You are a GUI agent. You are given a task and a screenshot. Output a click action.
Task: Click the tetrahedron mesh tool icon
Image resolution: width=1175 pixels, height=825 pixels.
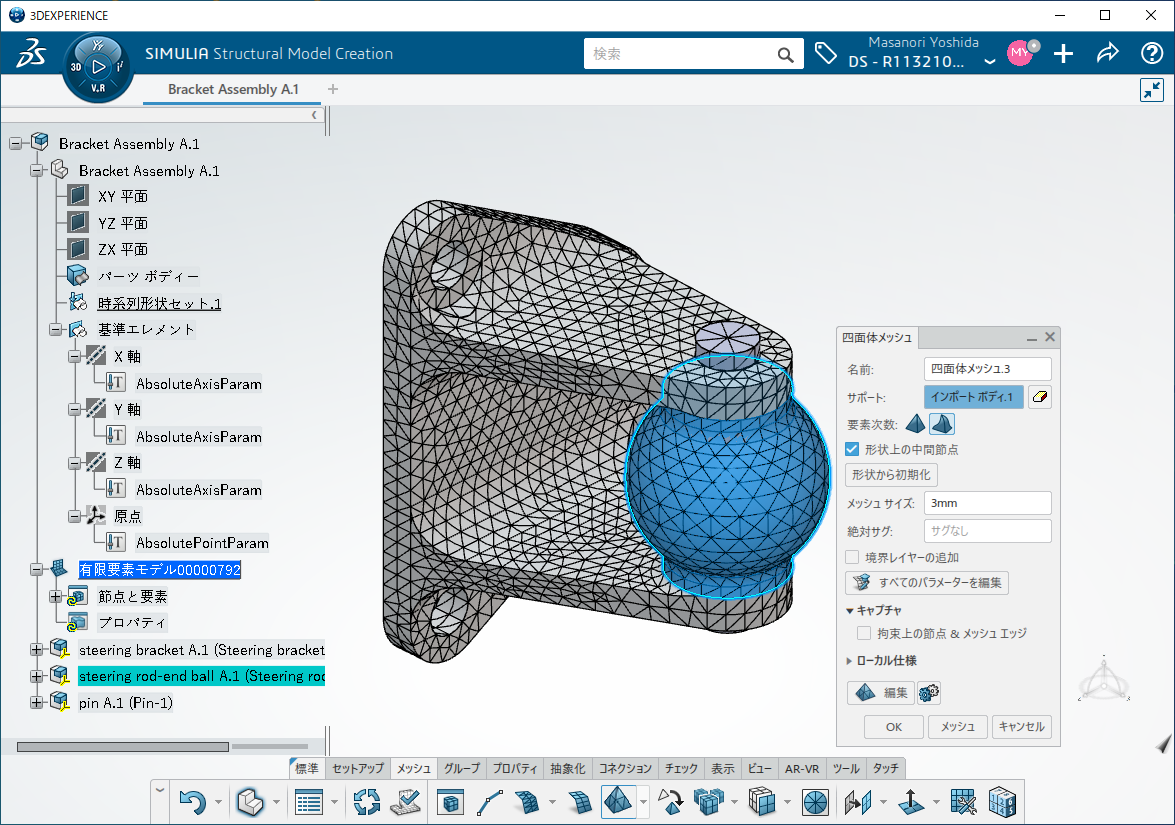point(618,801)
